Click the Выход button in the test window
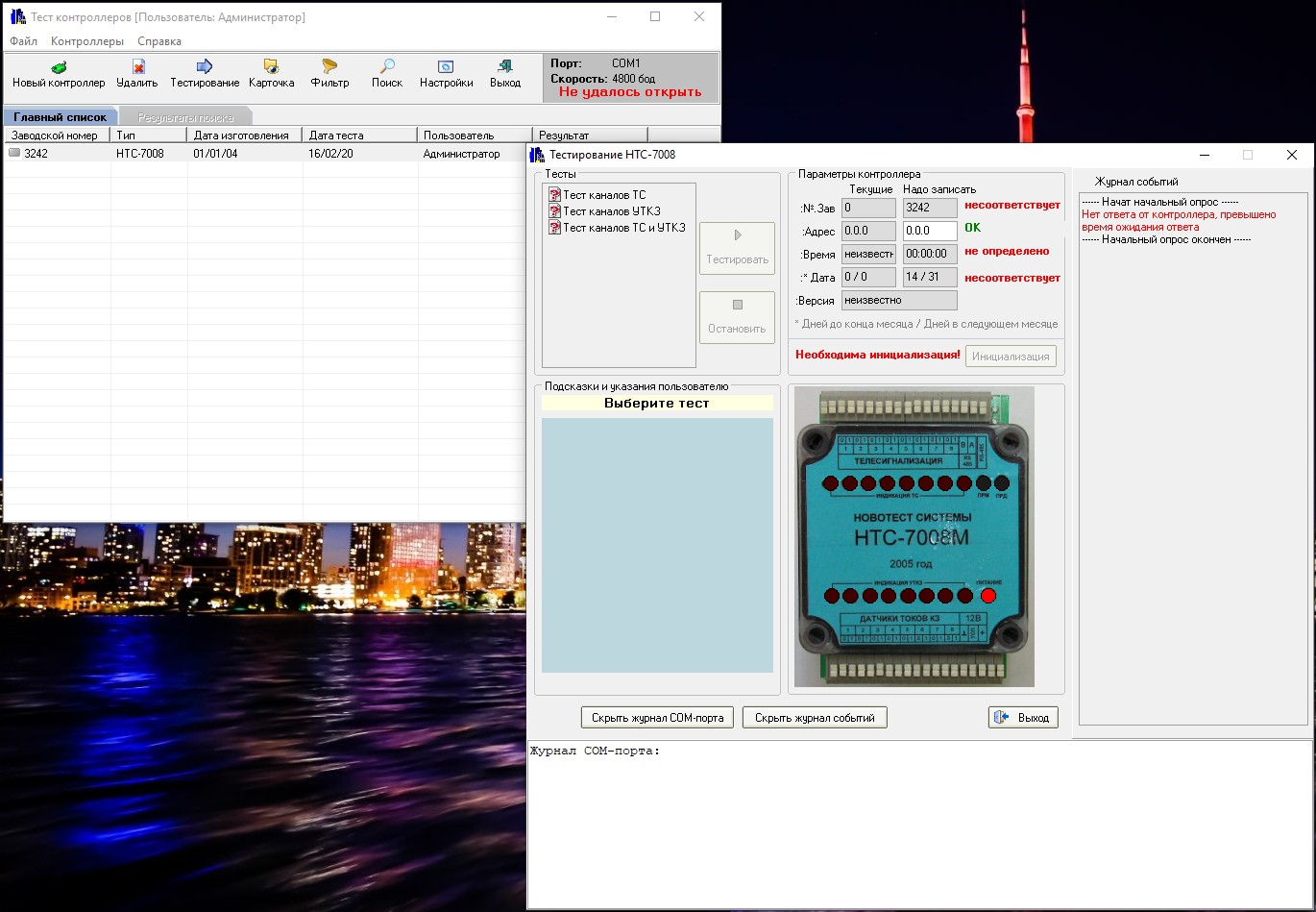The width and height of the screenshot is (1316, 912). [x=1023, y=717]
